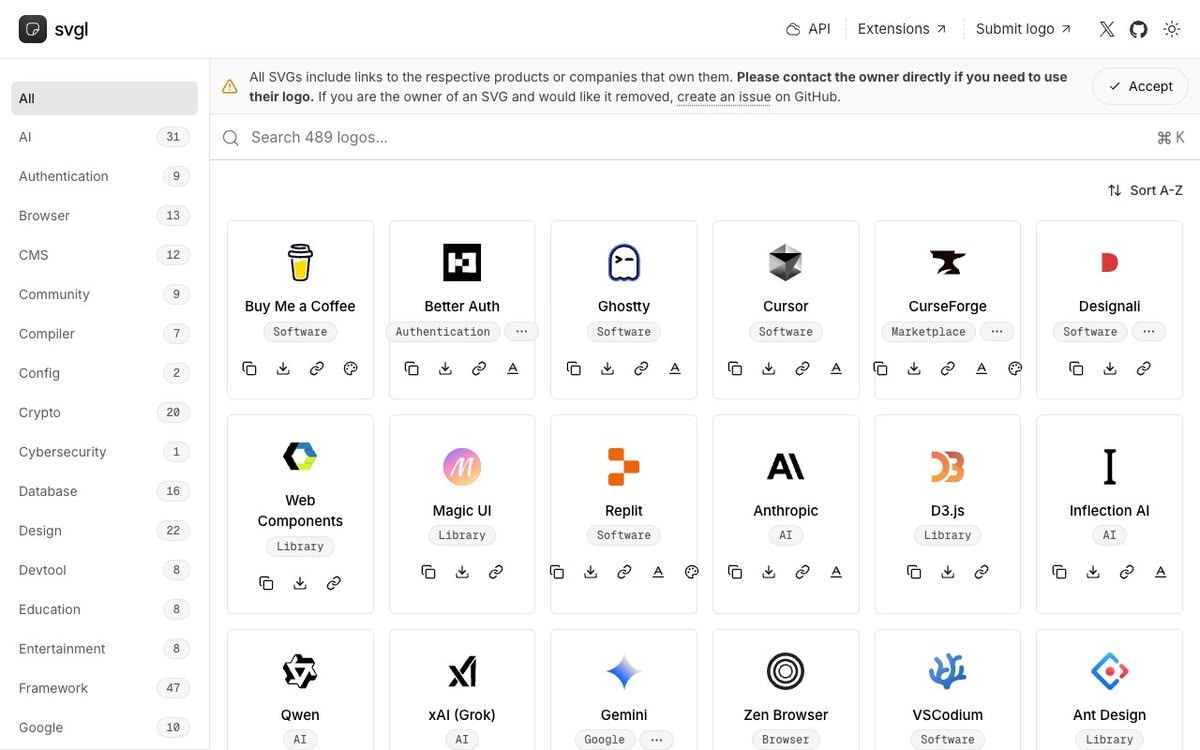Copy the Web Components SVG

[266, 583]
